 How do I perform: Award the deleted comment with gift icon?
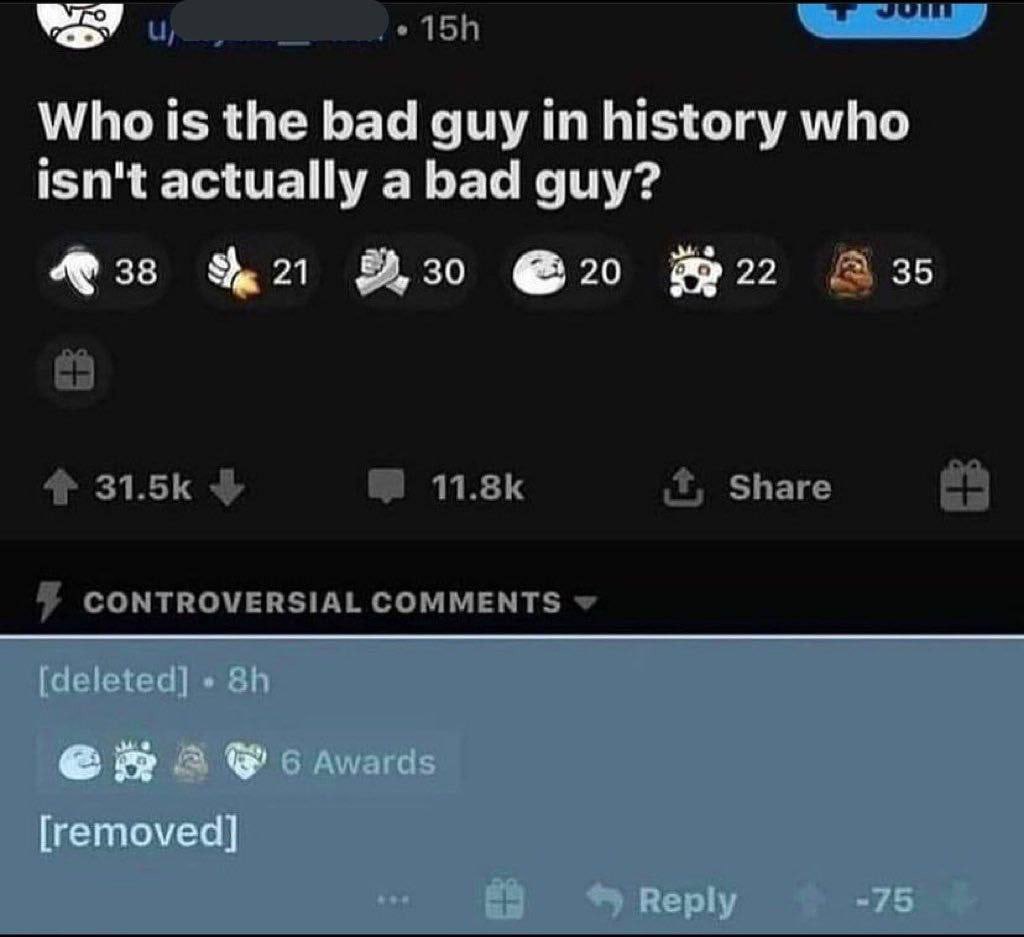coord(505,900)
